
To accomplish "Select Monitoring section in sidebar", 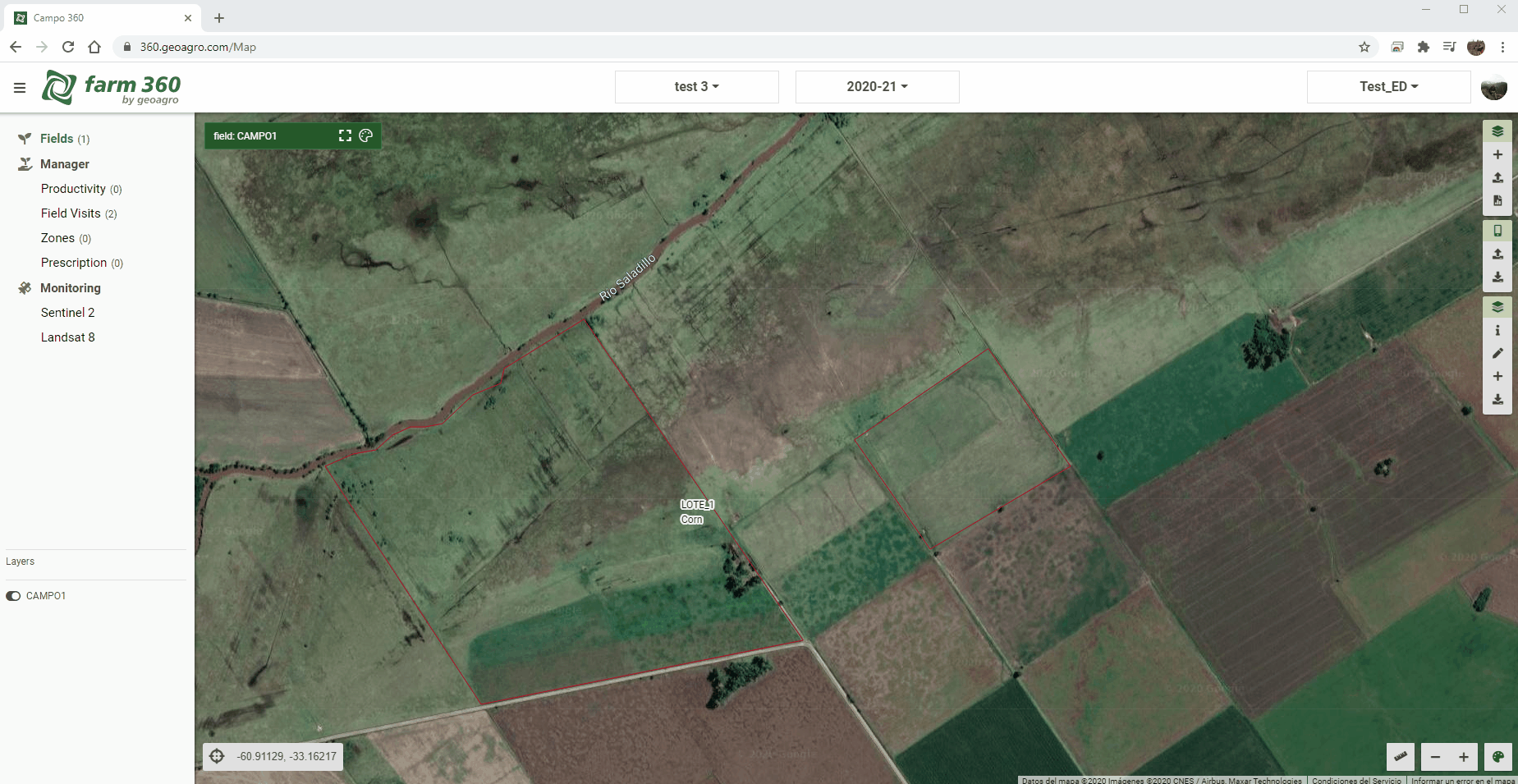I will coord(71,288).
